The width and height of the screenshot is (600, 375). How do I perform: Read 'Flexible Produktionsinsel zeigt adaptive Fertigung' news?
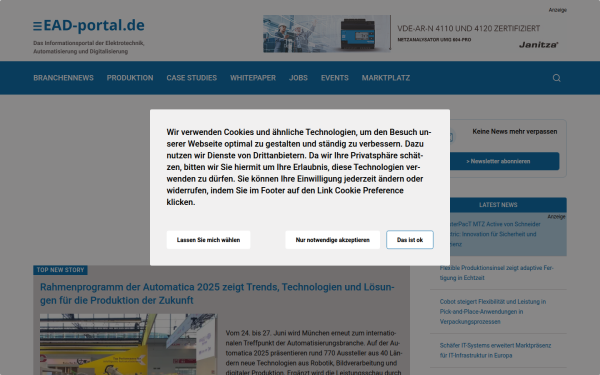click(x=496, y=273)
